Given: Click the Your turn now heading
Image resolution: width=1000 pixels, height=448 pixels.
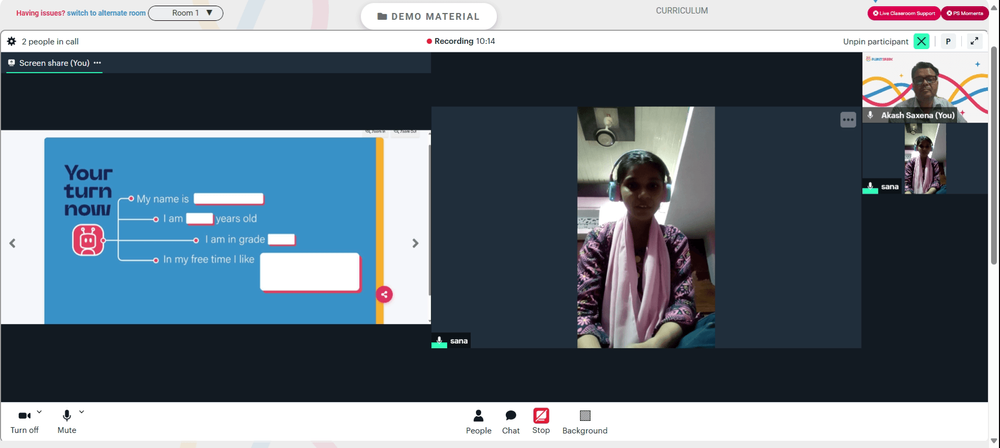Looking at the screenshot, I should tap(88, 191).
